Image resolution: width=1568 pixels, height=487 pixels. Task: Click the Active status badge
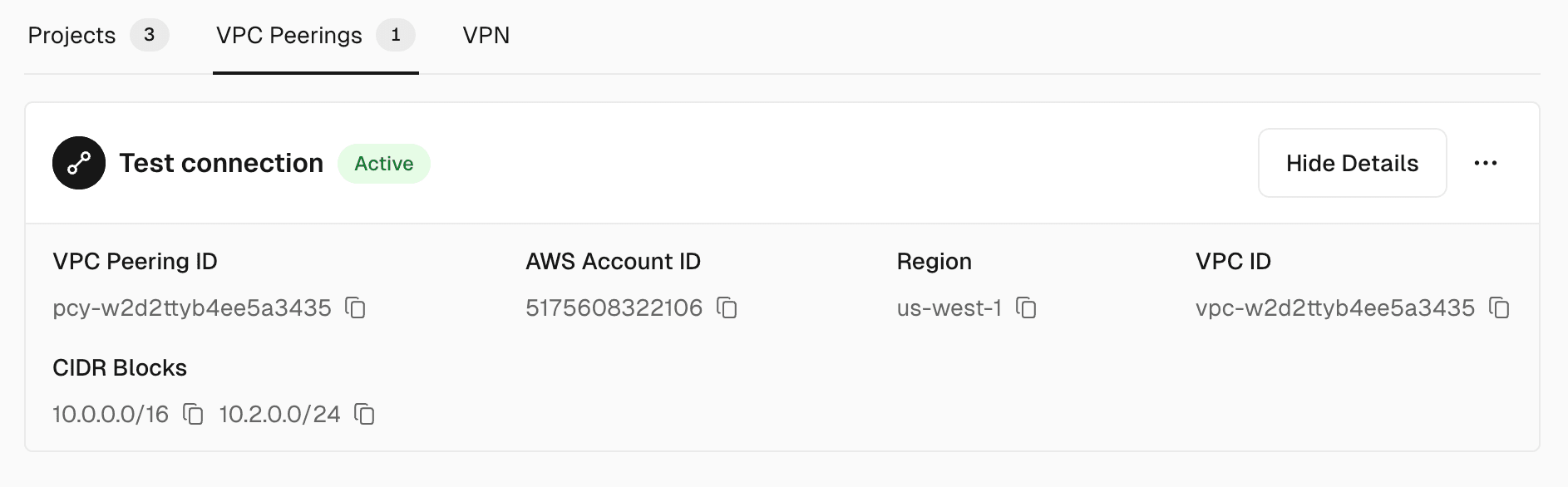click(383, 163)
